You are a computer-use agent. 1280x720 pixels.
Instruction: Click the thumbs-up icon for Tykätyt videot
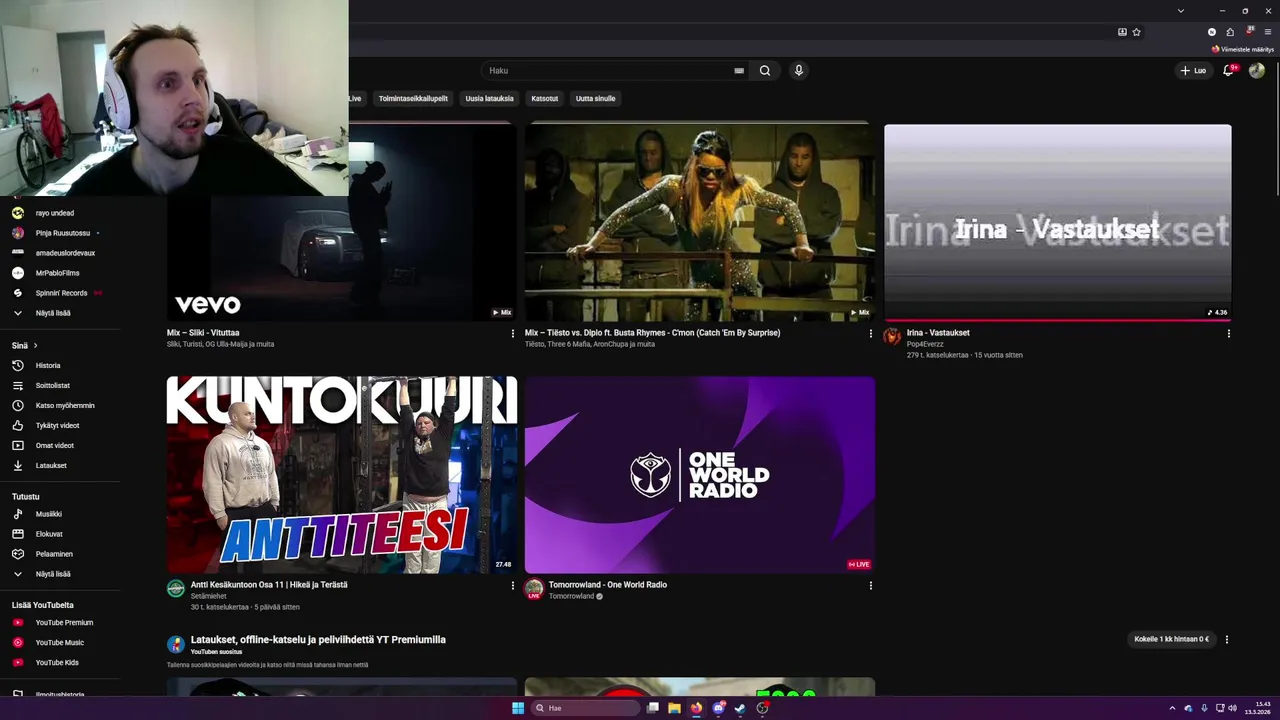click(18, 426)
